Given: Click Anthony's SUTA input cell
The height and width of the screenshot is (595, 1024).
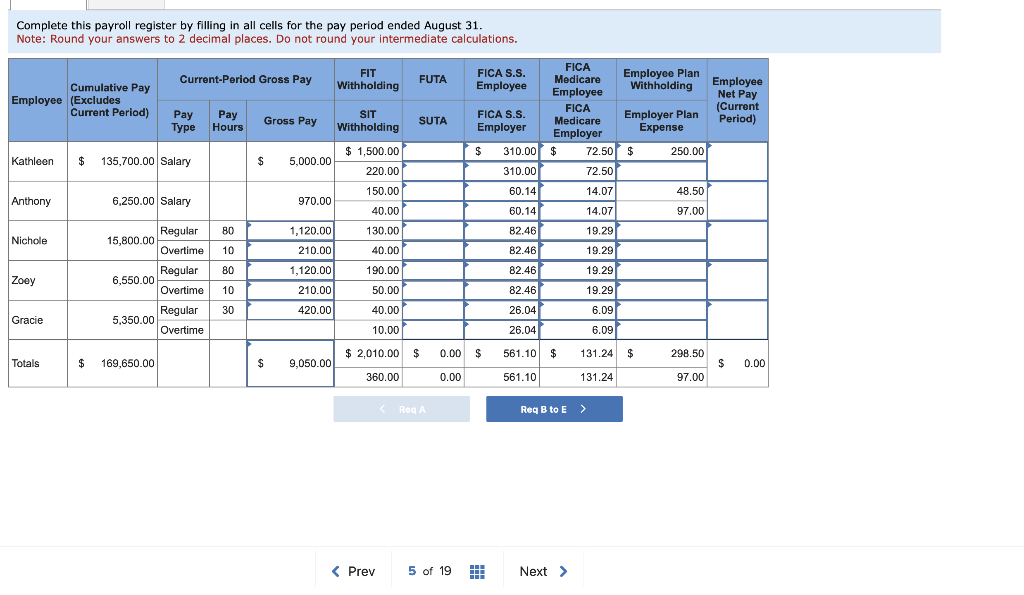Looking at the screenshot, I should (x=433, y=211).
